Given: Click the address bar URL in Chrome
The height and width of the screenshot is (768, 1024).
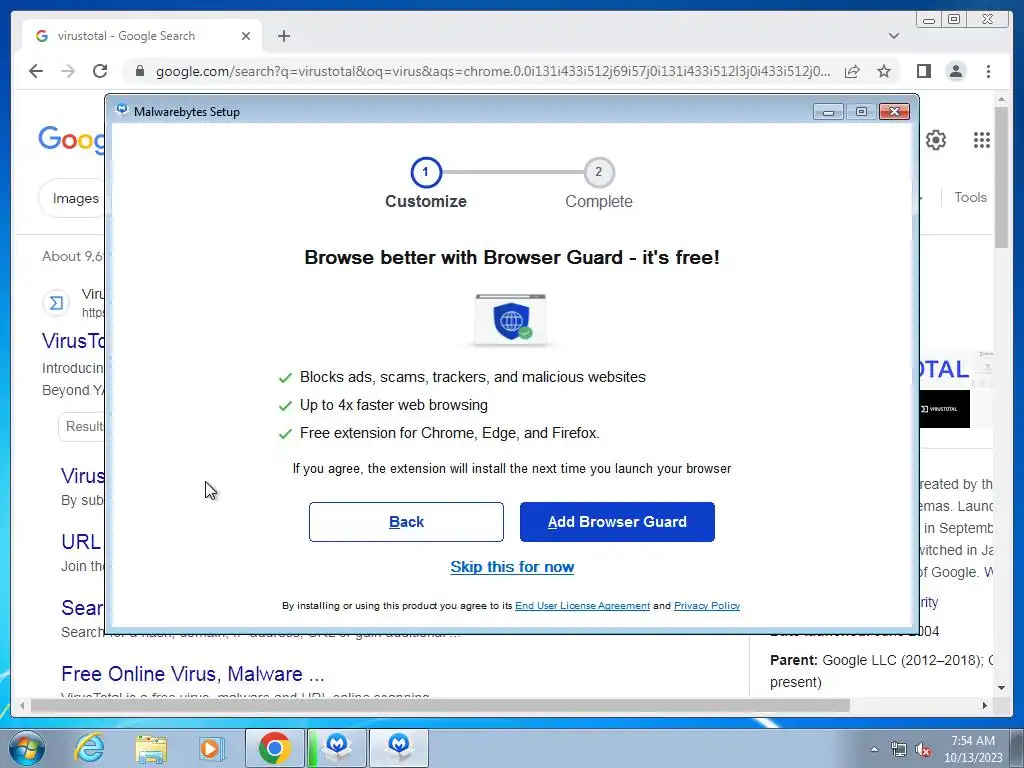Looking at the screenshot, I should pos(493,71).
